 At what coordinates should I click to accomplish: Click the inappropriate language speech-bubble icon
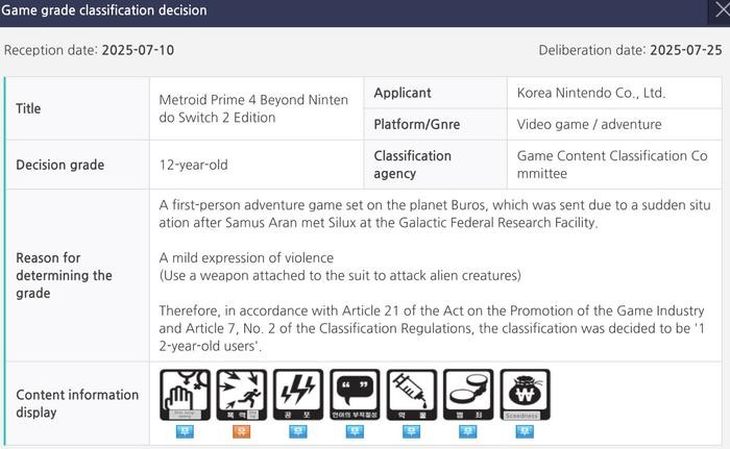(x=355, y=395)
